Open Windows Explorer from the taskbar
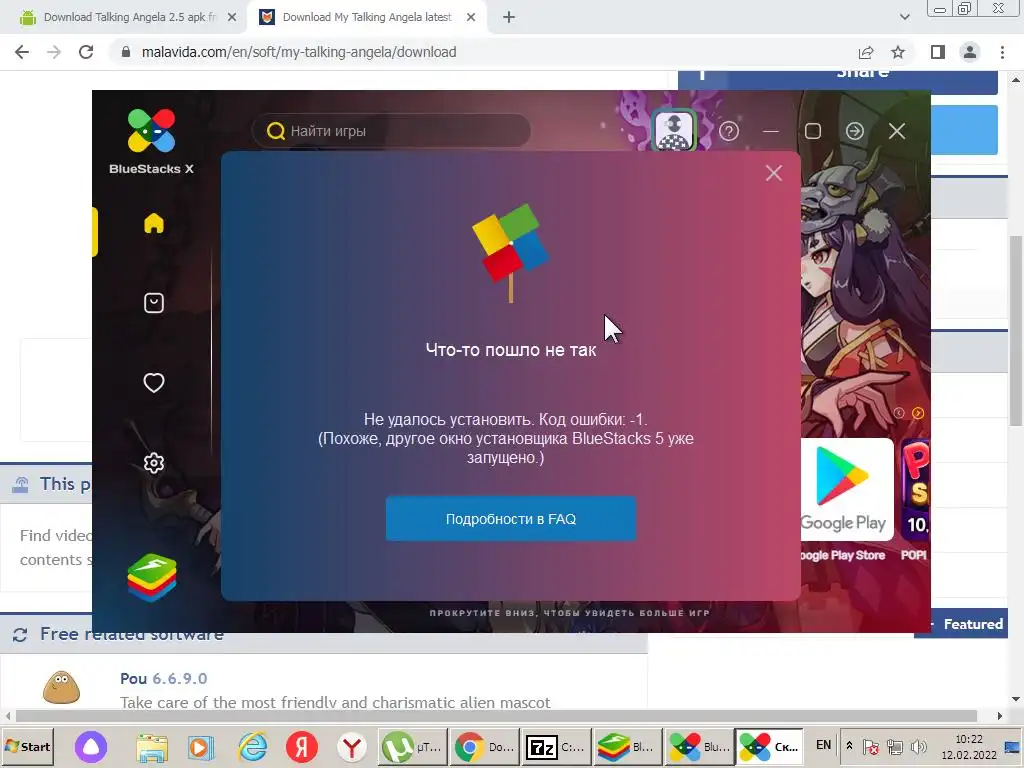Screen dimensions: 1024x768 pyautogui.click(x=152, y=747)
